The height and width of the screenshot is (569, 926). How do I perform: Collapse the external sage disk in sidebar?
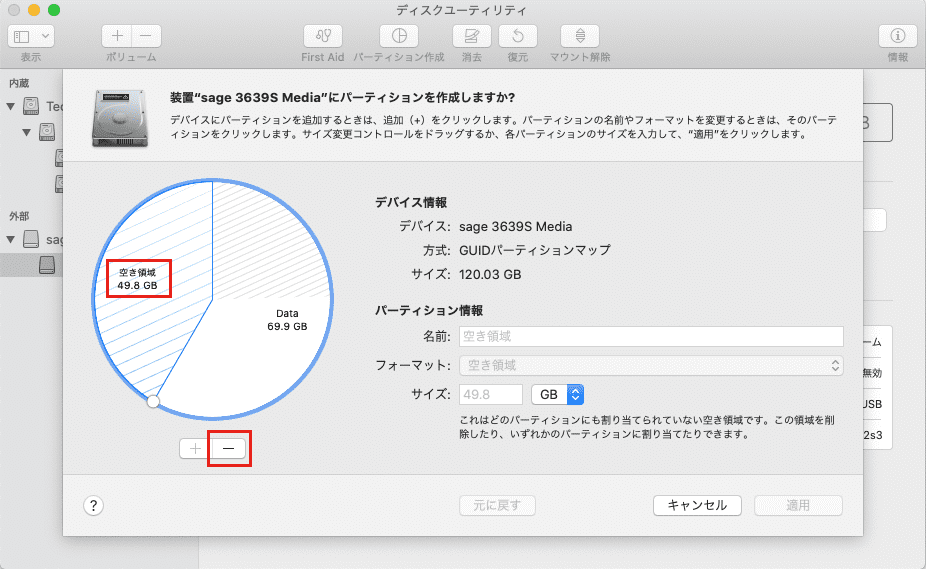12,240
